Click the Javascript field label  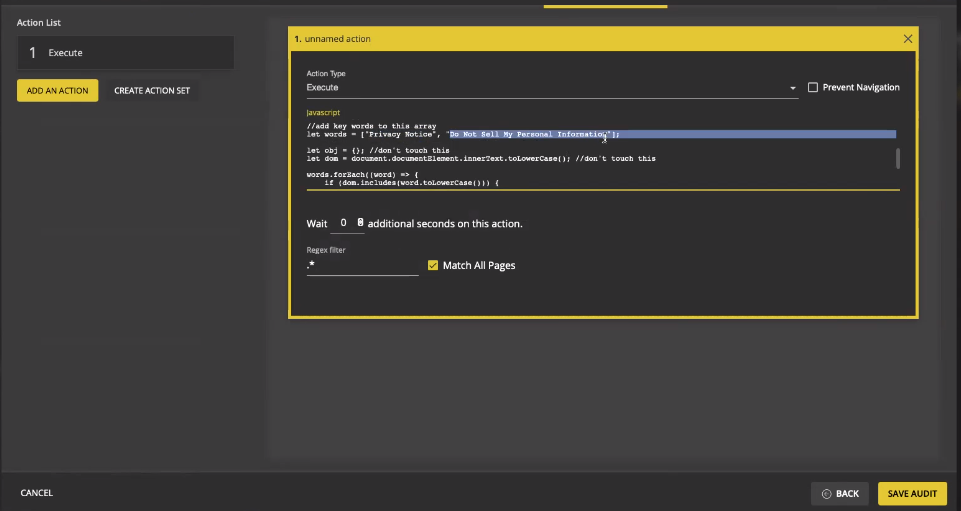[x=323, y=113]
